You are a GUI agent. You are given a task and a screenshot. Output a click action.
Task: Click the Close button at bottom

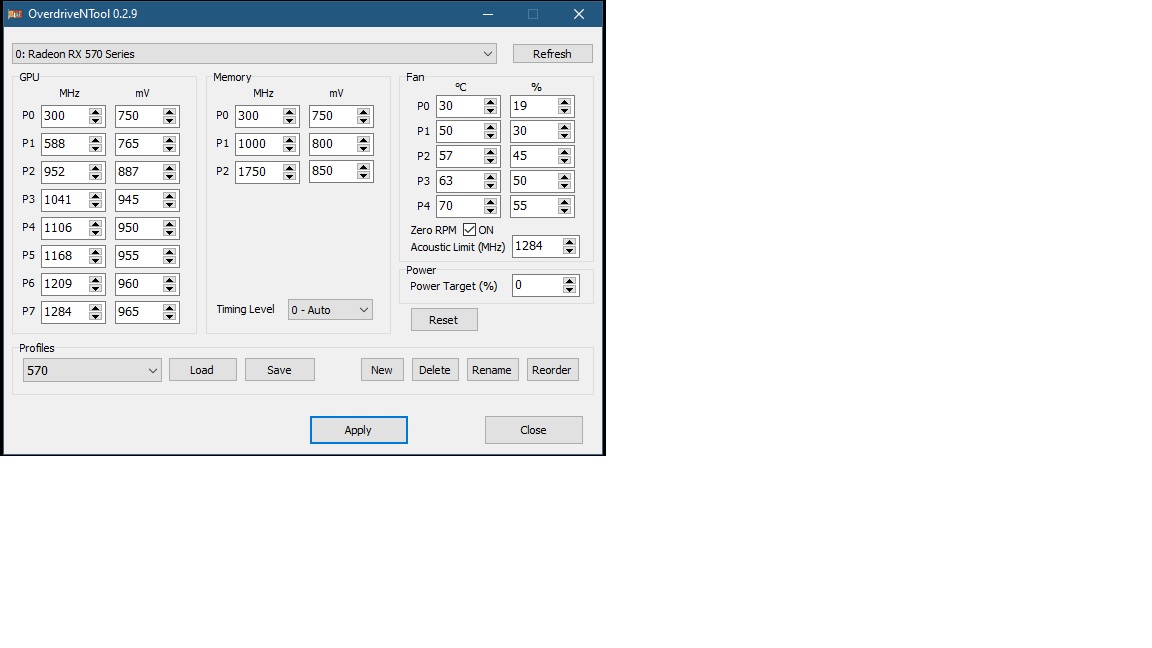pyautogui.click(x=533, y=430)
